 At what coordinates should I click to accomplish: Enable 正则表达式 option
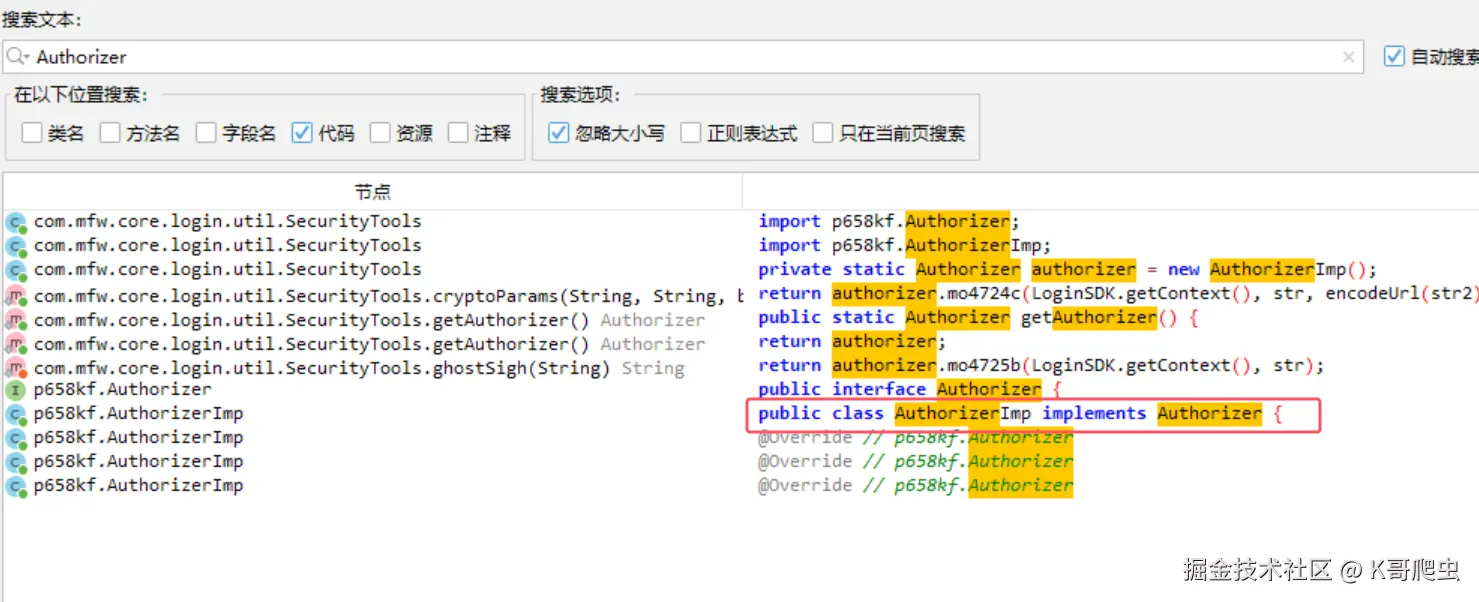coord(690,133)
